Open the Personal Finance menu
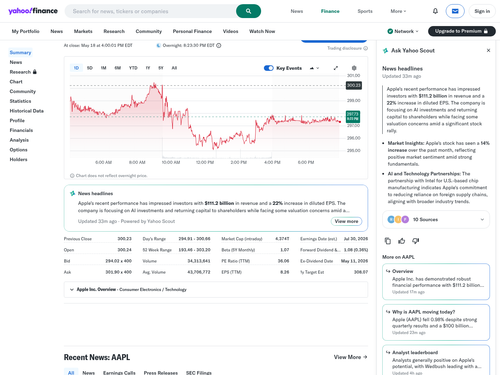 point(192,31)
